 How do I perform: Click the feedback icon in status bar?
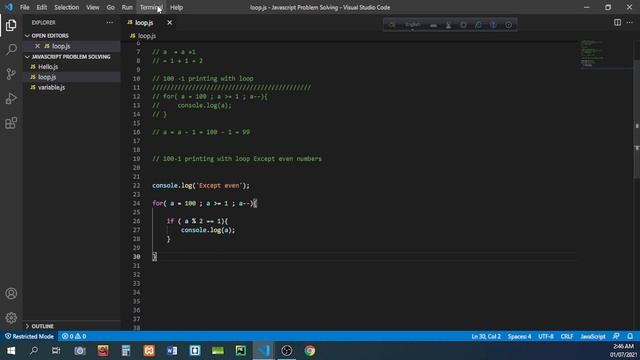pos(616,336)
